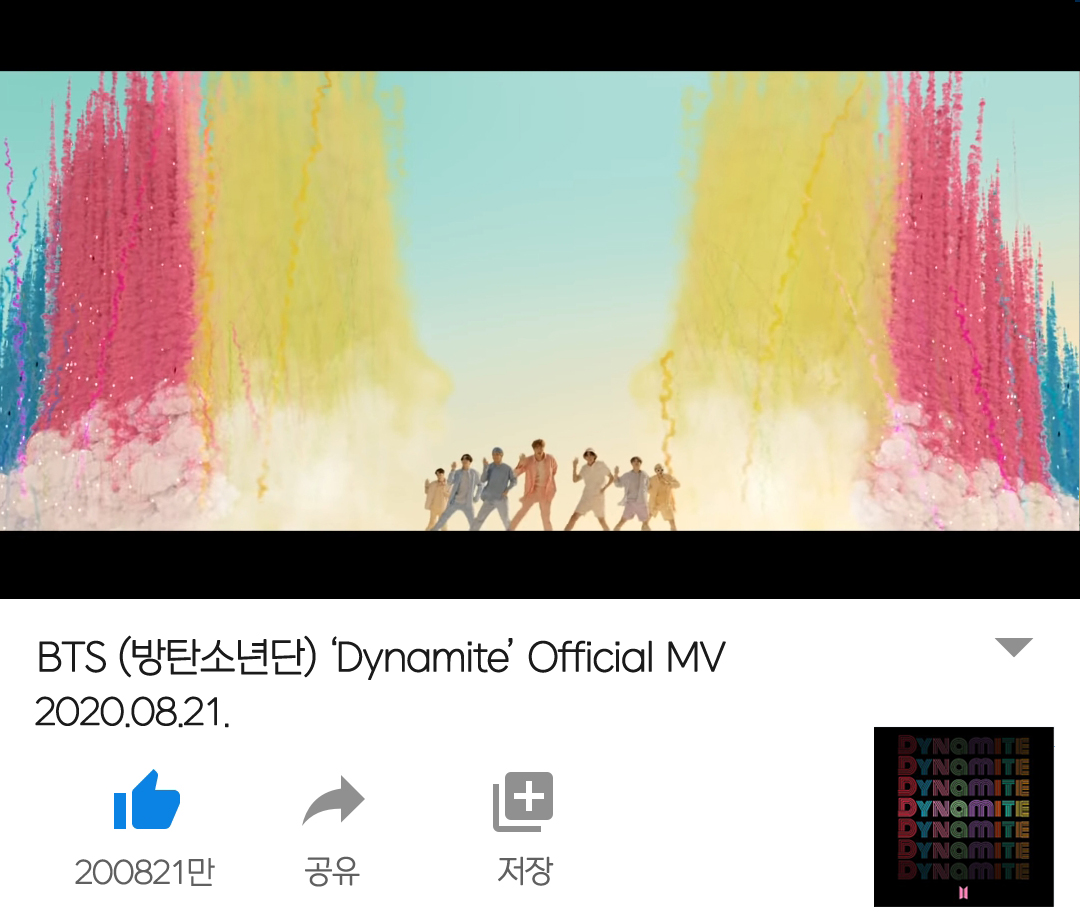This screenshot has height=921, width=1080.
Task: Click the word 'Dynamite' in the title
Action: point(422,659)
